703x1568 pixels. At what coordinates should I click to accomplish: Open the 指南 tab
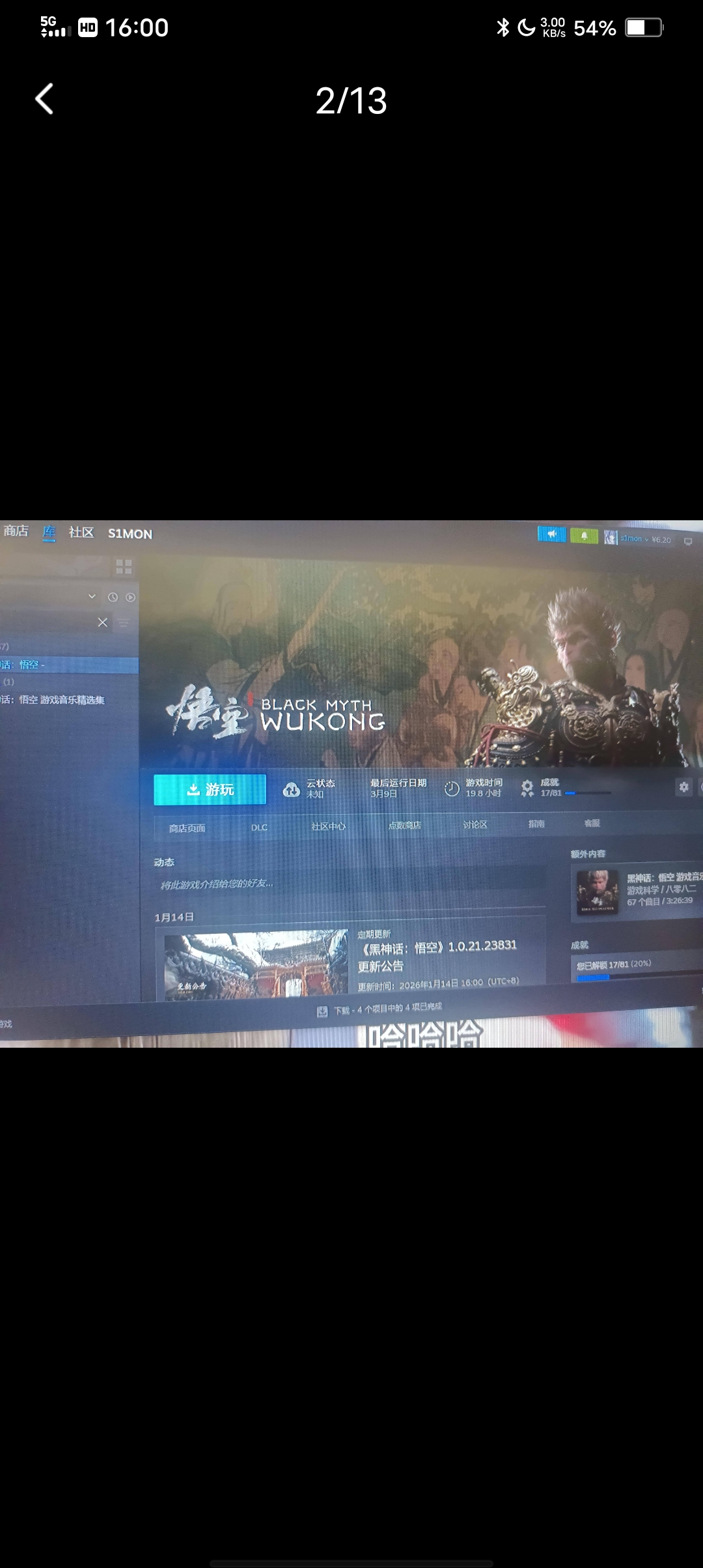[536, 824]
